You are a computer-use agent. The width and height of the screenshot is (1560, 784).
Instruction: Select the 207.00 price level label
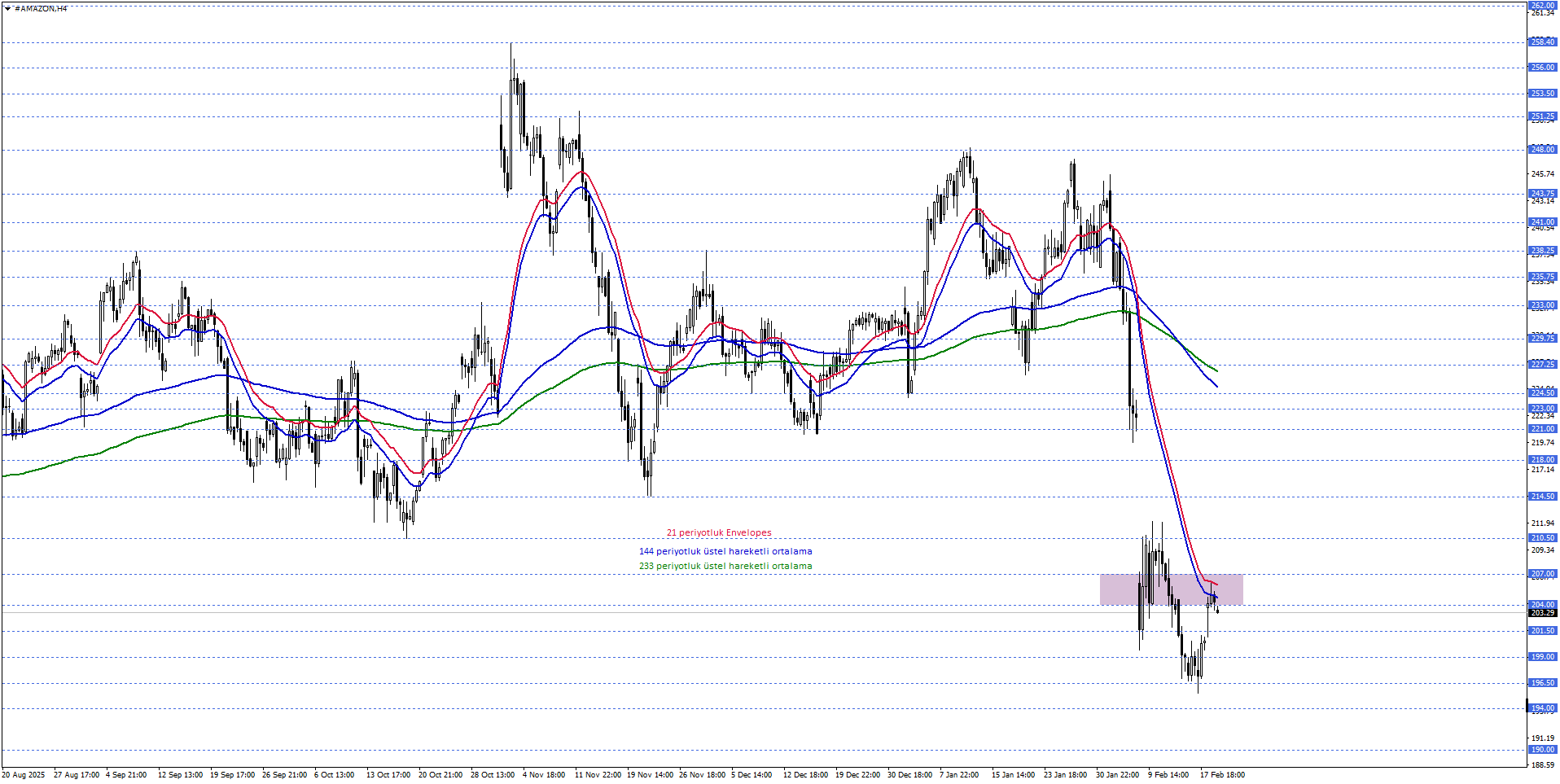coord(1542,574)
